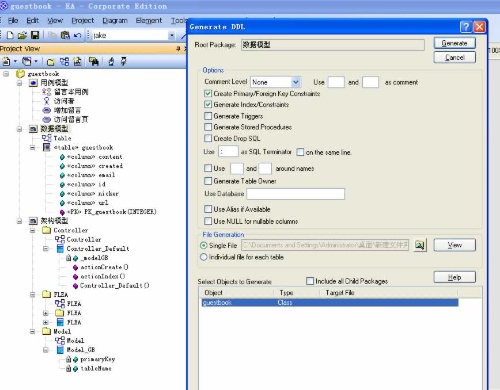Open the Comment Level dropdown
The width and height of the screenshot is (500, 390).
click(x=296, y=82)
